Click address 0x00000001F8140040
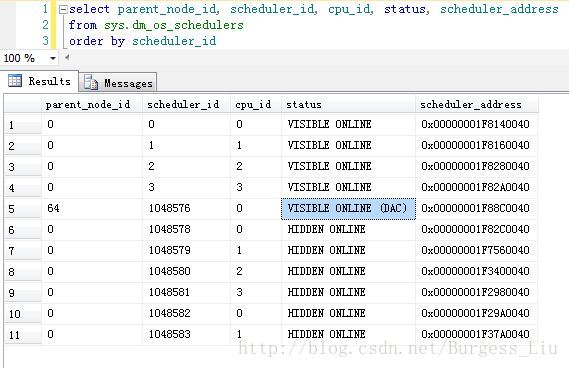This screenshot has width=569, height=368. pyautogui.click(x=475, y=124)
